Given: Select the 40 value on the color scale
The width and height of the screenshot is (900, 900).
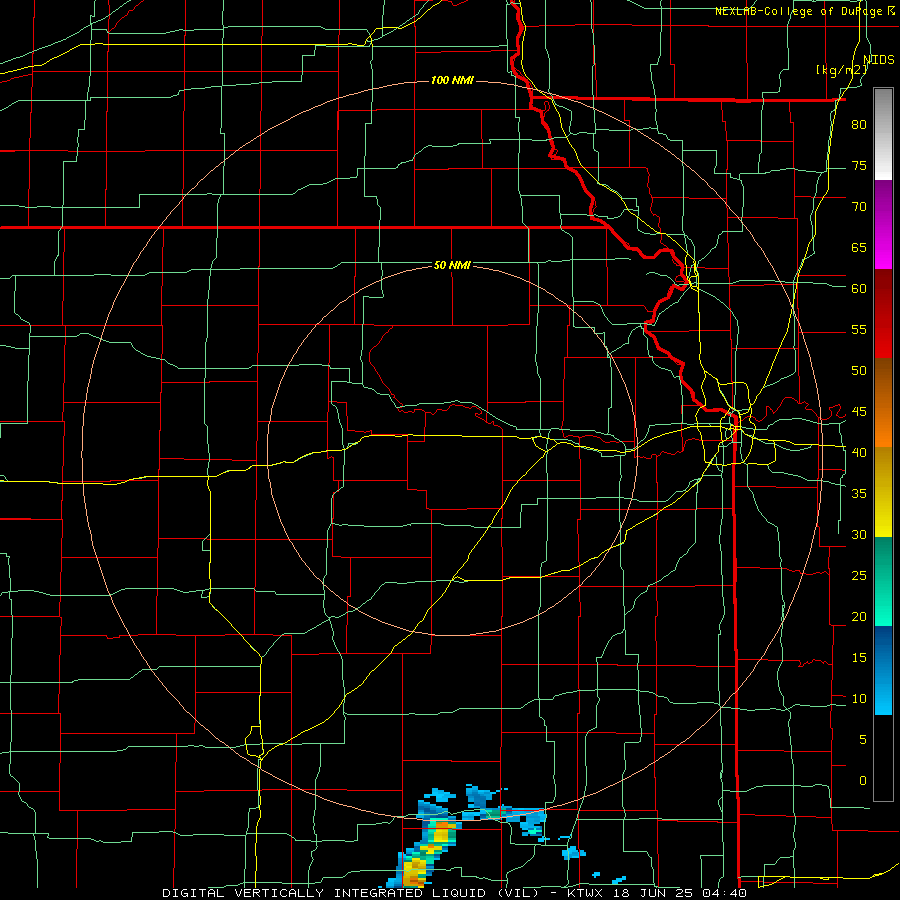Looking at the screenshot, I should tap(859, 453).
